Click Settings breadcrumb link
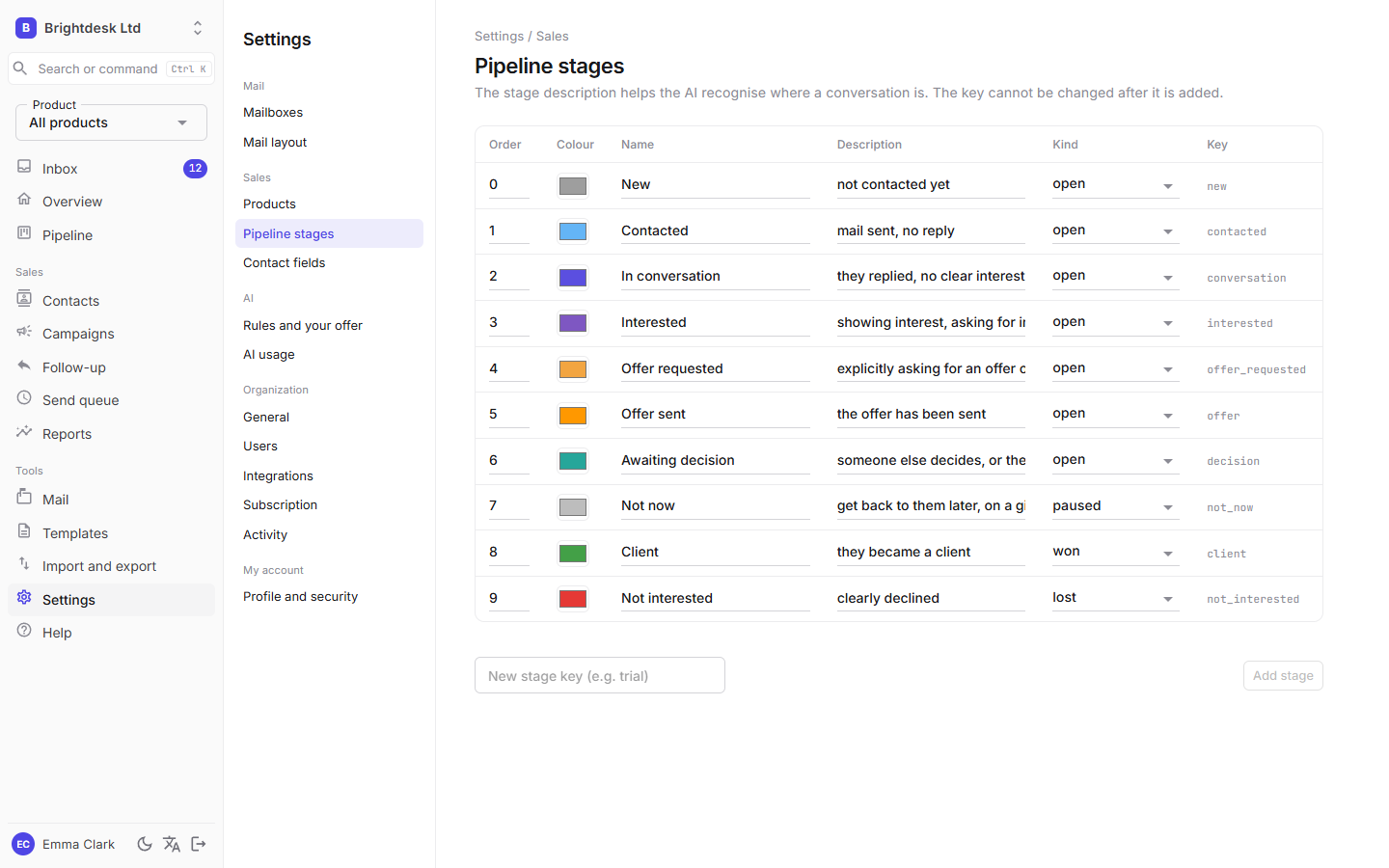 pyautogui.click(x=499, y=36)
